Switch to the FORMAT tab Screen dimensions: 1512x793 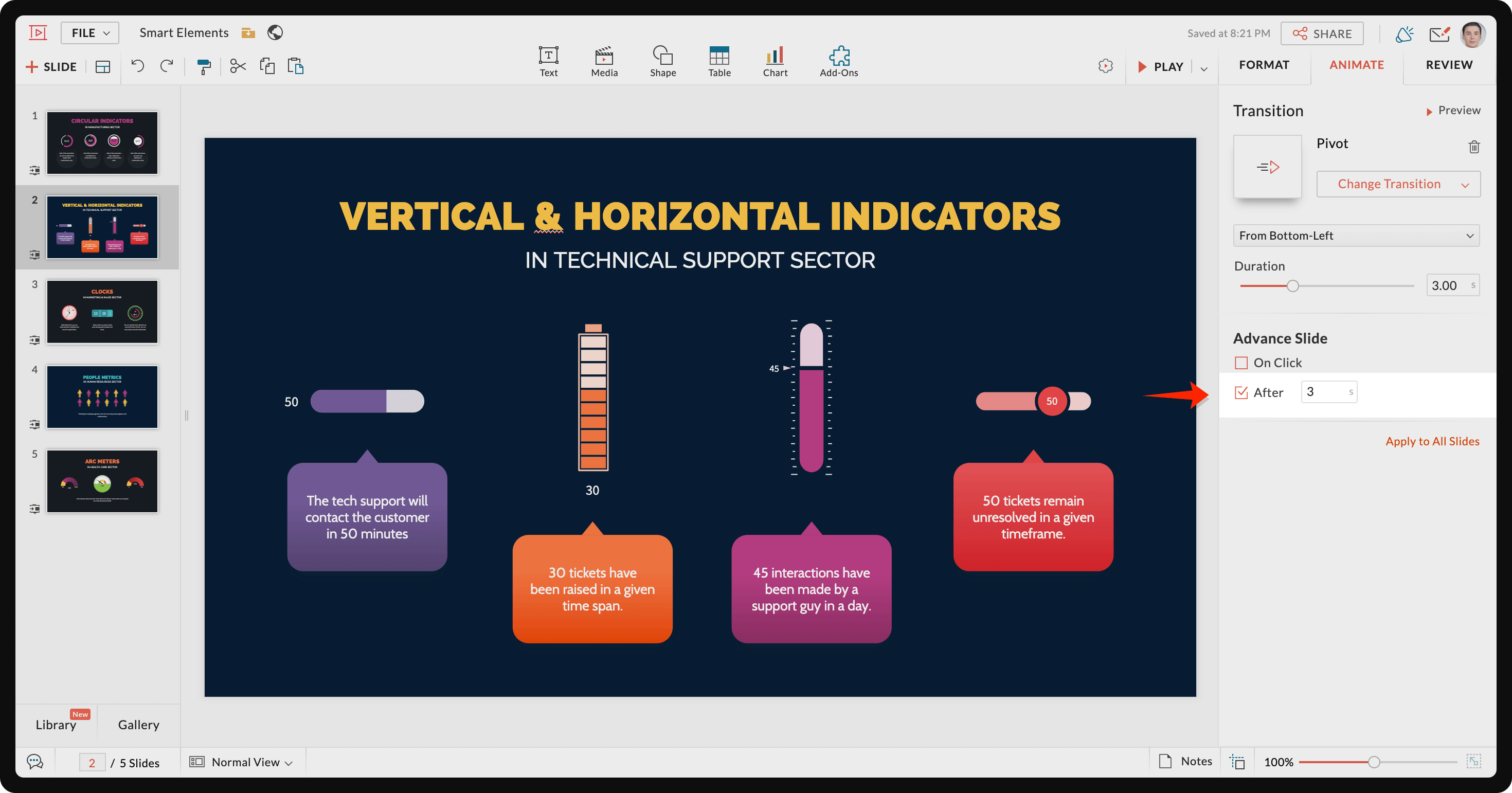(x=1264, y=65)
